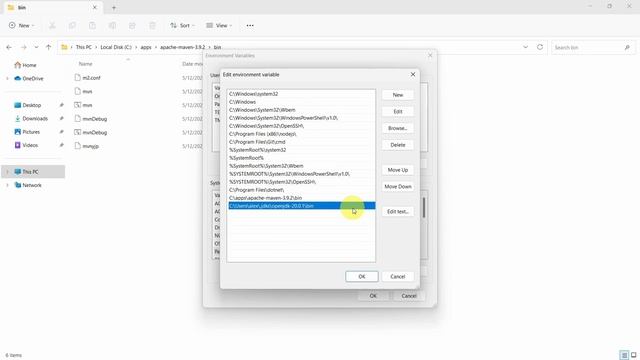Expand the Network tree node
640x360 pixels.
(x=7, y=185)
